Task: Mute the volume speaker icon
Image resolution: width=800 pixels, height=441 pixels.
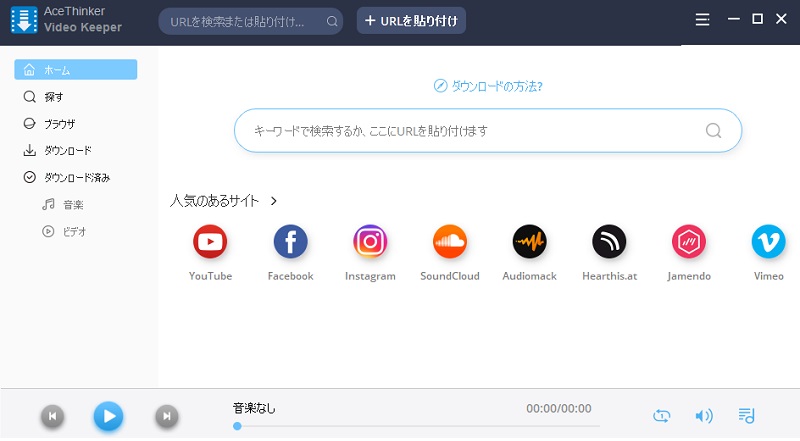Action: coord(704,416)
